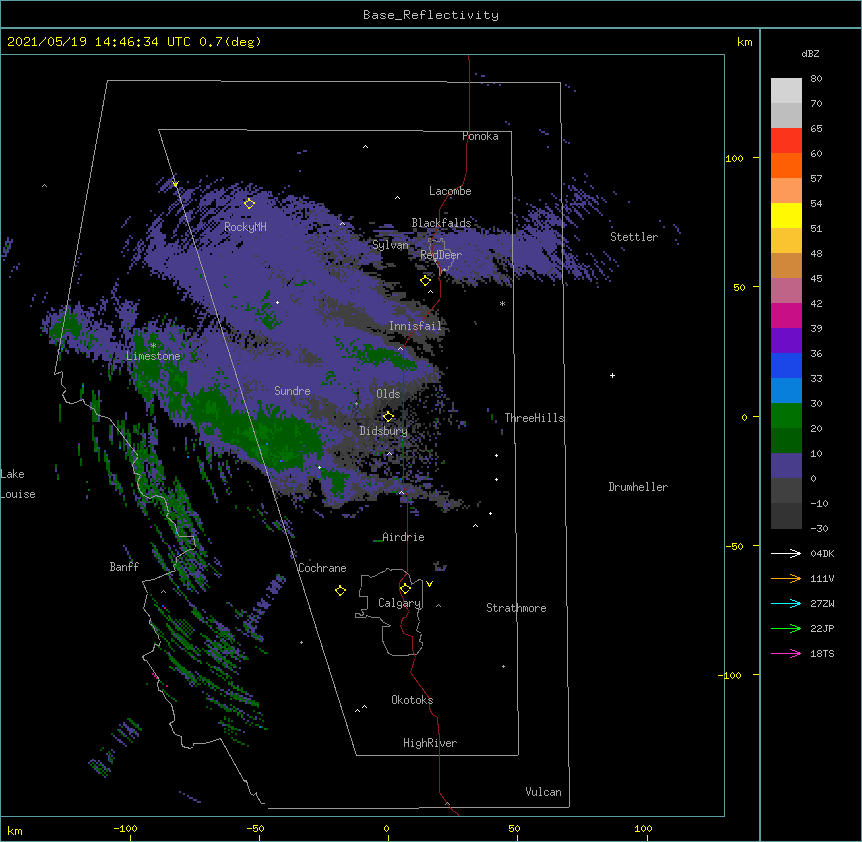862x842 pixels.
Task: Click the Calgary city label
Action: [x=400, y=603]
